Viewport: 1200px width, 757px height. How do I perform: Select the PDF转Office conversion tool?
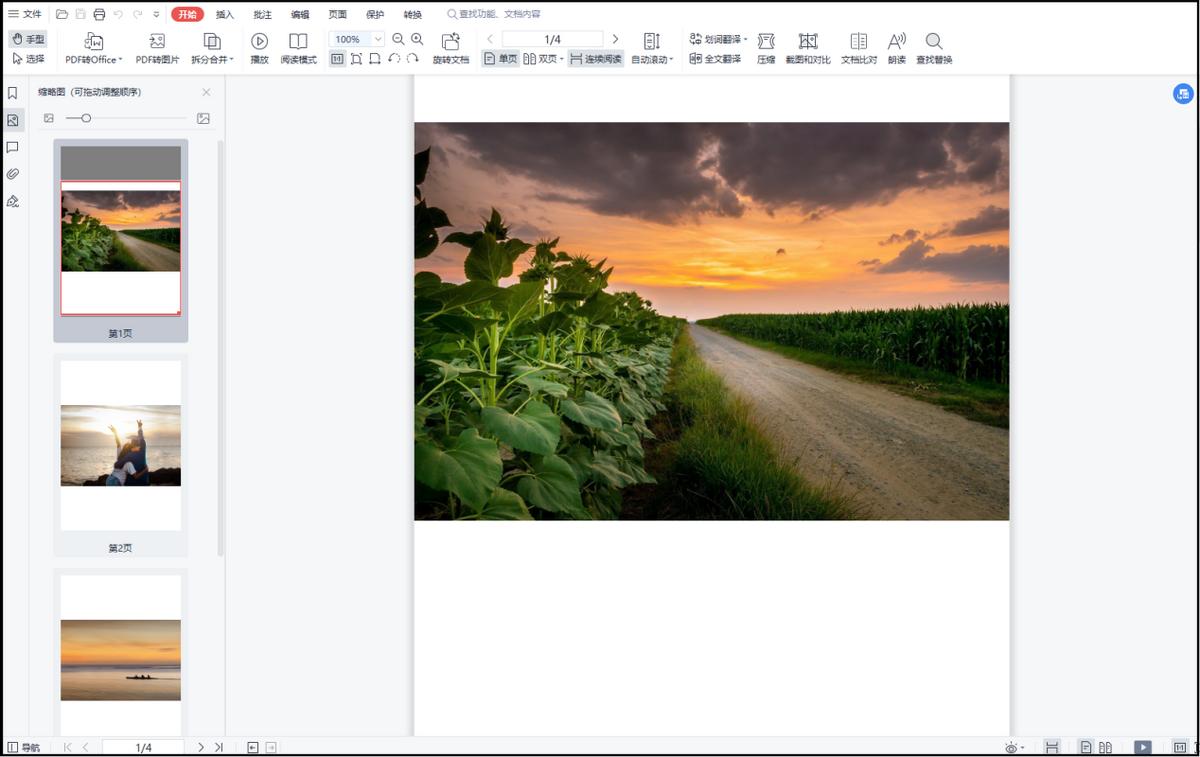point(91,48)
